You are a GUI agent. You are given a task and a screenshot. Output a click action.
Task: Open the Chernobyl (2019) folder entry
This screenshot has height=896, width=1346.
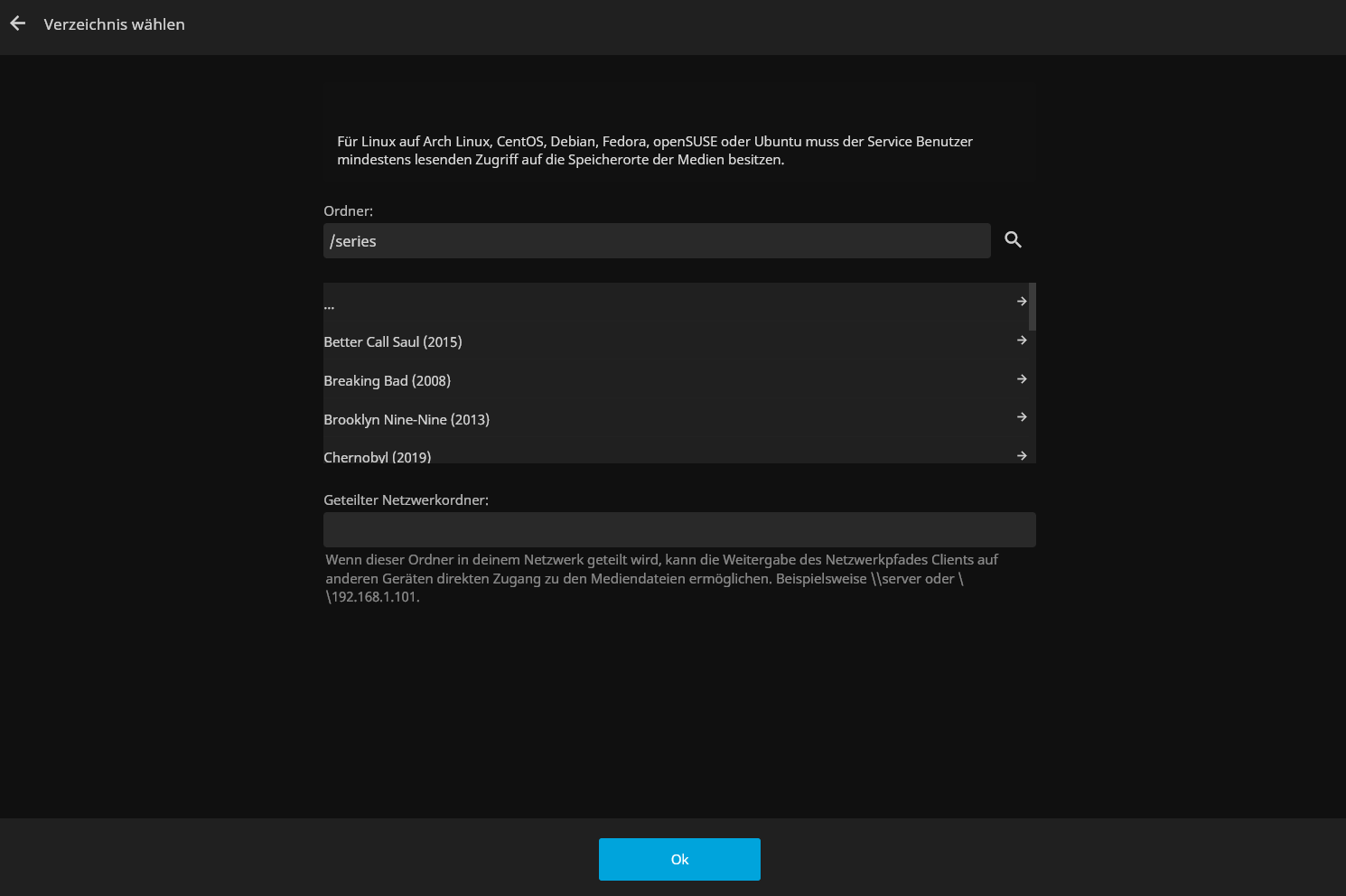378,456
